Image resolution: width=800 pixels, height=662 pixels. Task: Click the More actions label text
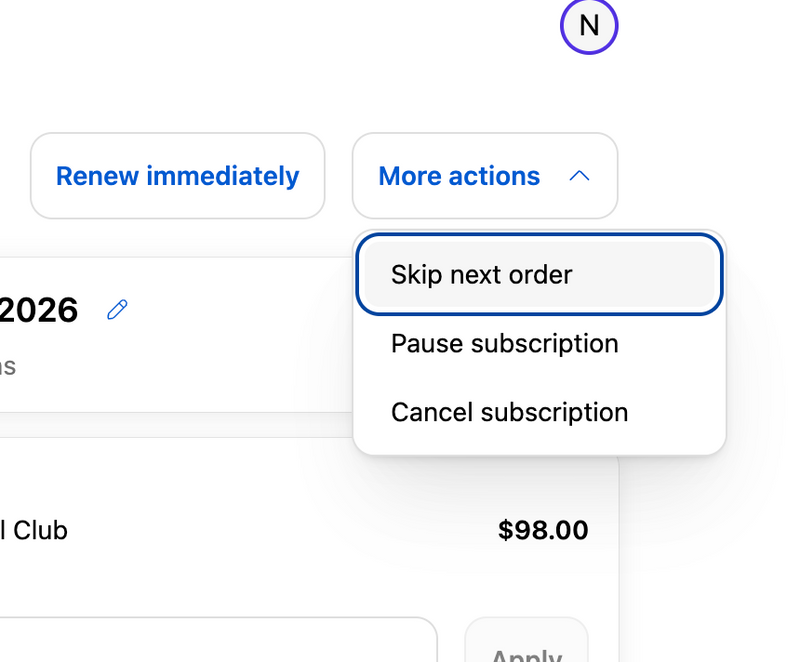click(x=459, y=176)
